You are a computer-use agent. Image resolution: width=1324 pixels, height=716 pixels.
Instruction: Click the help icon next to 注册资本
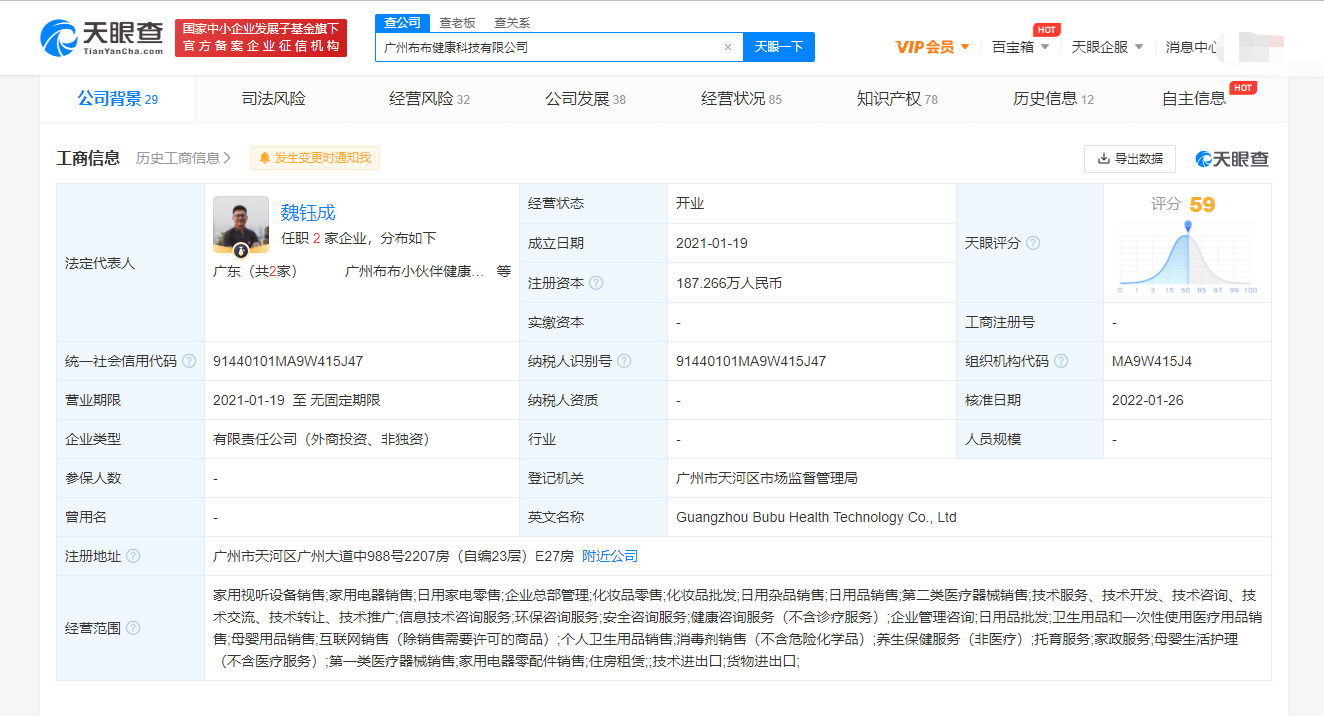(596, 283)
